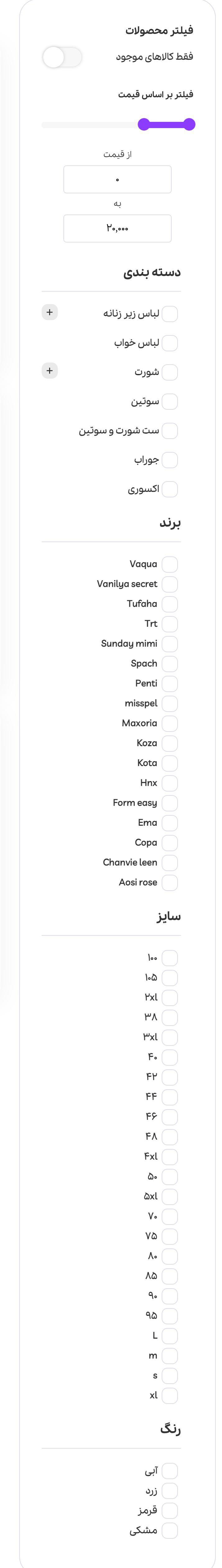The image size is (222, 1568).
Task: Focus the maximum price field showing ۲۰,۰۰۰
Action: (x=118, y=228)
